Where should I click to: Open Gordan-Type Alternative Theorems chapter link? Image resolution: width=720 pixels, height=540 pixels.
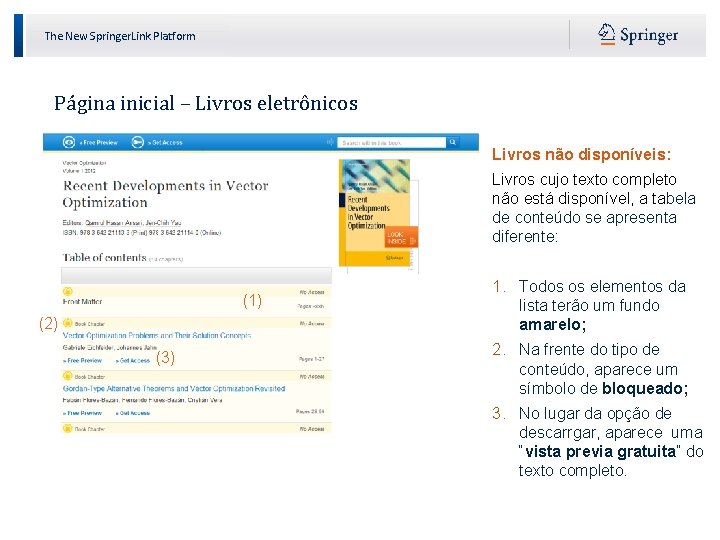174,388
